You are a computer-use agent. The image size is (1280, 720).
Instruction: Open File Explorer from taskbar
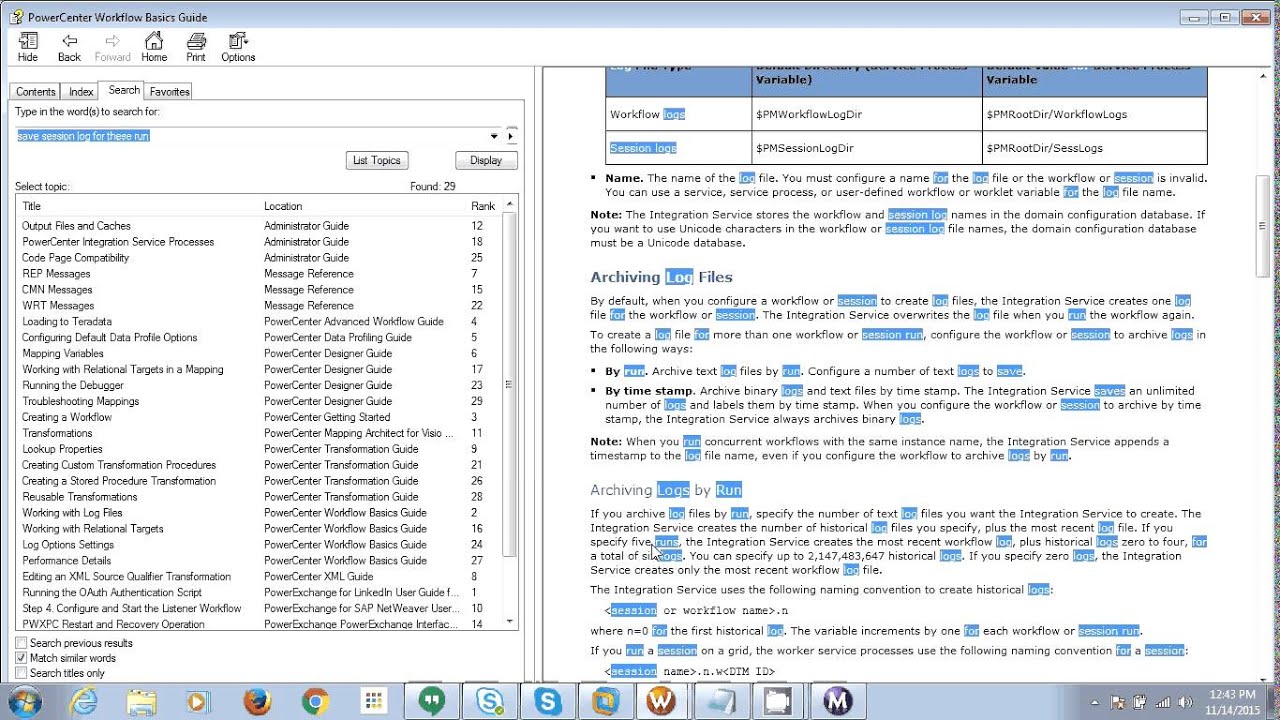pos(141,701)
